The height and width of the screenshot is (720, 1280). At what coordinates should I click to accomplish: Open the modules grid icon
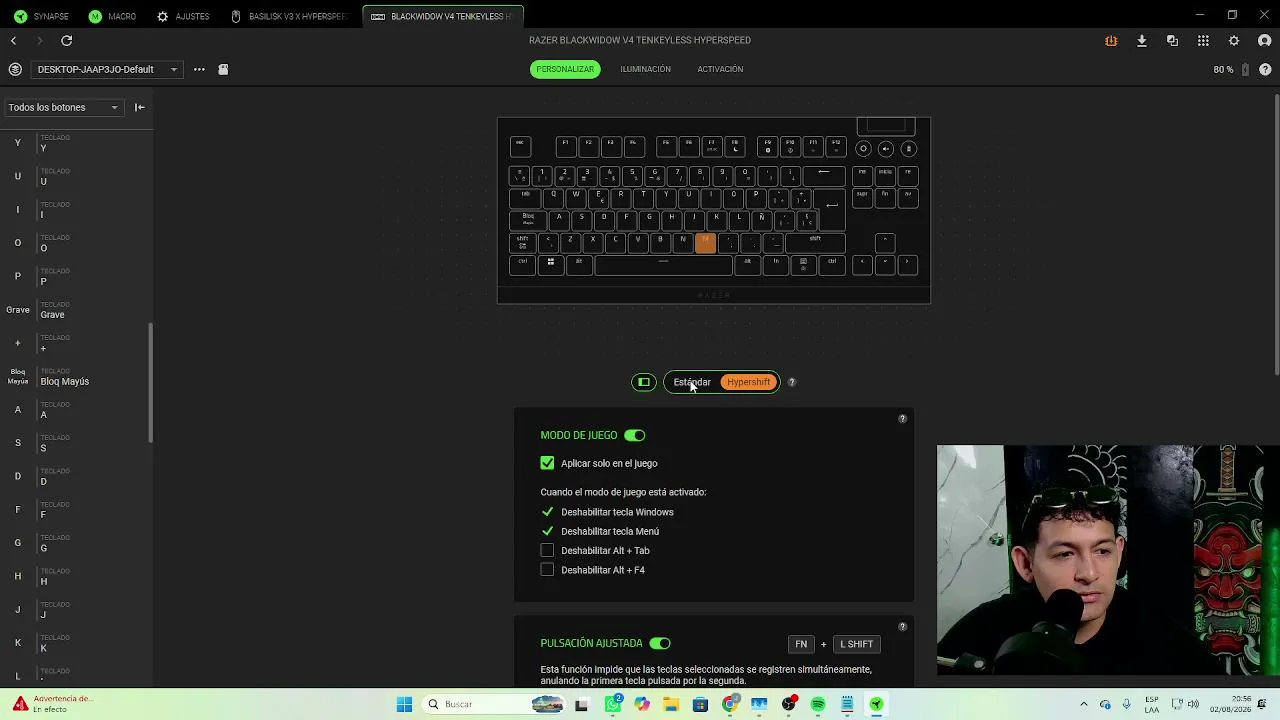tap(1203, 41)
